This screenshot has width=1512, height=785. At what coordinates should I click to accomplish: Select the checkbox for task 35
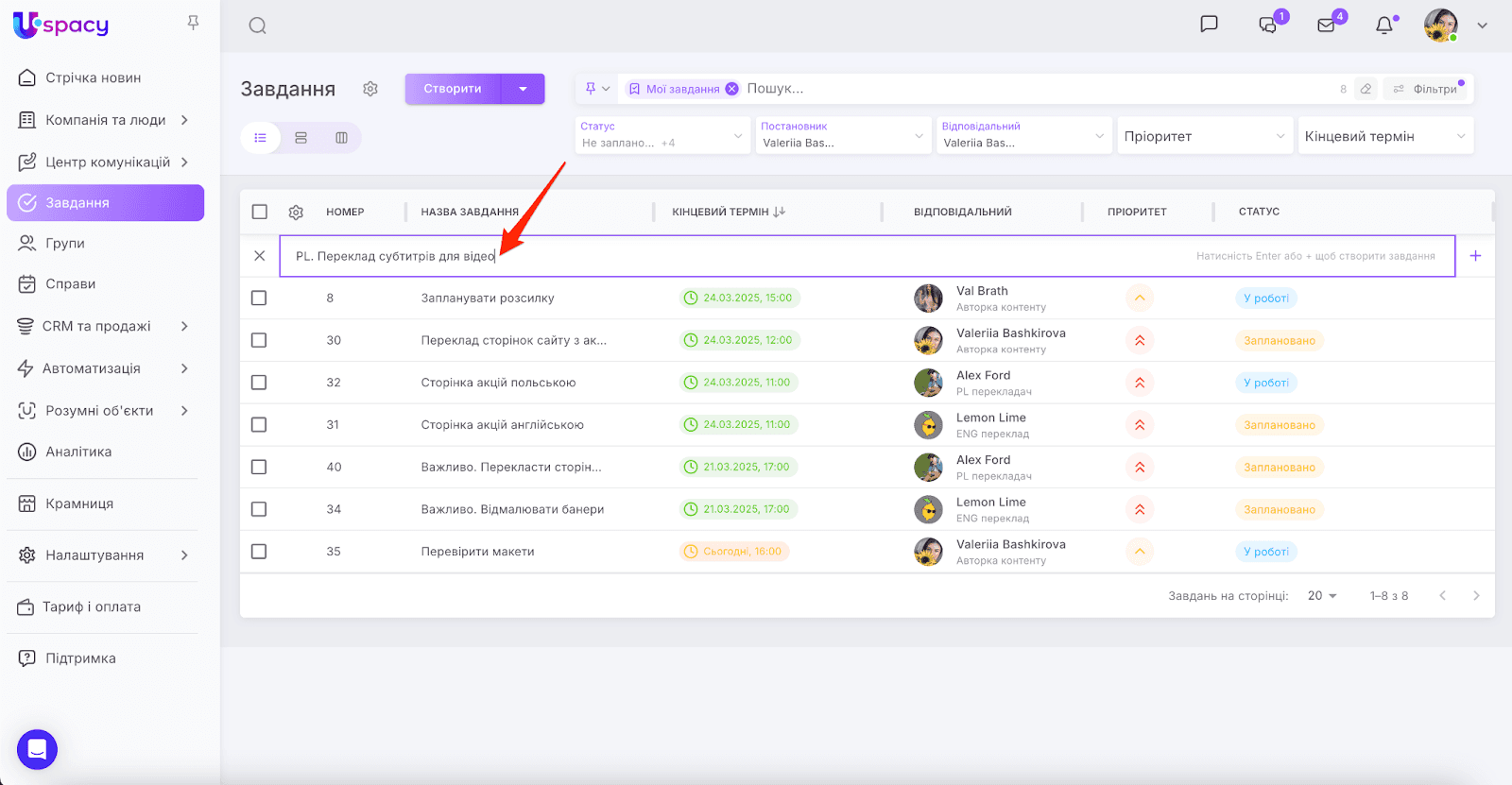(x=259, y=552)
